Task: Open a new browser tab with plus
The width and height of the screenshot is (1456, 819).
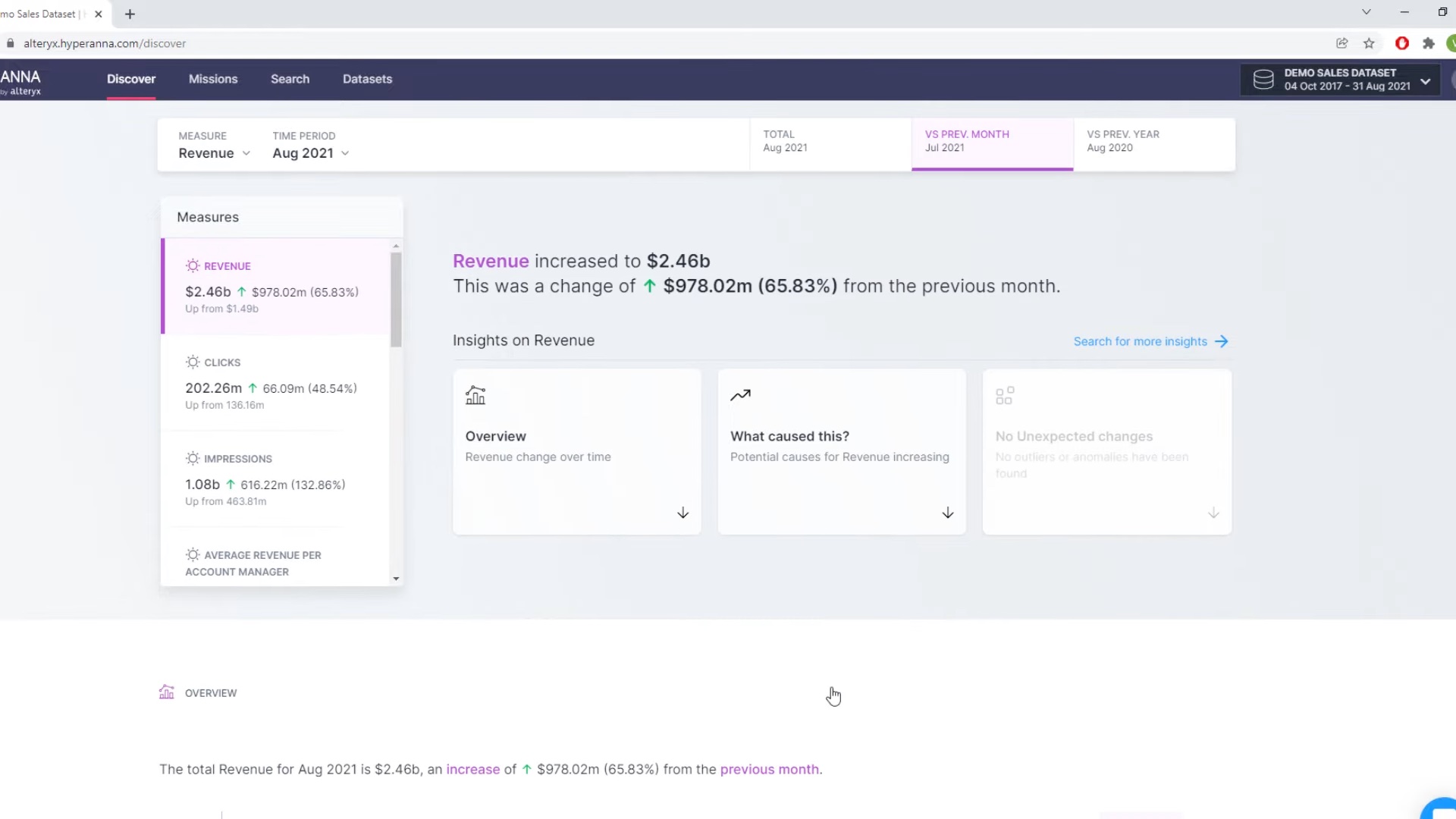Action: tap(130, 14)
